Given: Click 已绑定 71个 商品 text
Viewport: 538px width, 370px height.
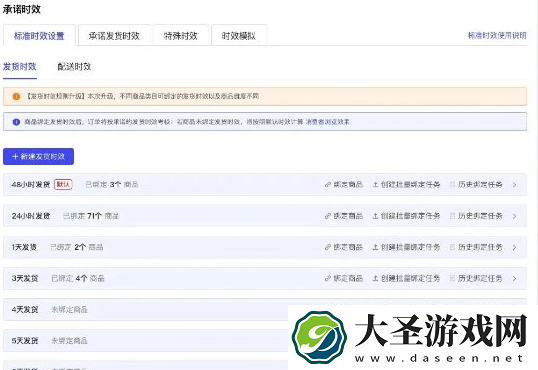Looking at the screenshot, I should click(x=91, y=216).
